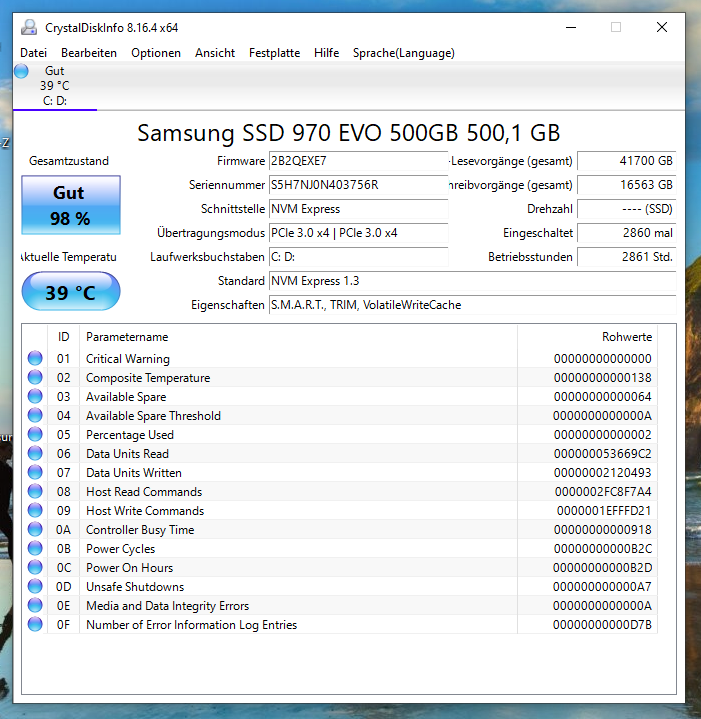Click the 39 °C temperature button
This screenshot has width=701, height=719.
(71, 292)
